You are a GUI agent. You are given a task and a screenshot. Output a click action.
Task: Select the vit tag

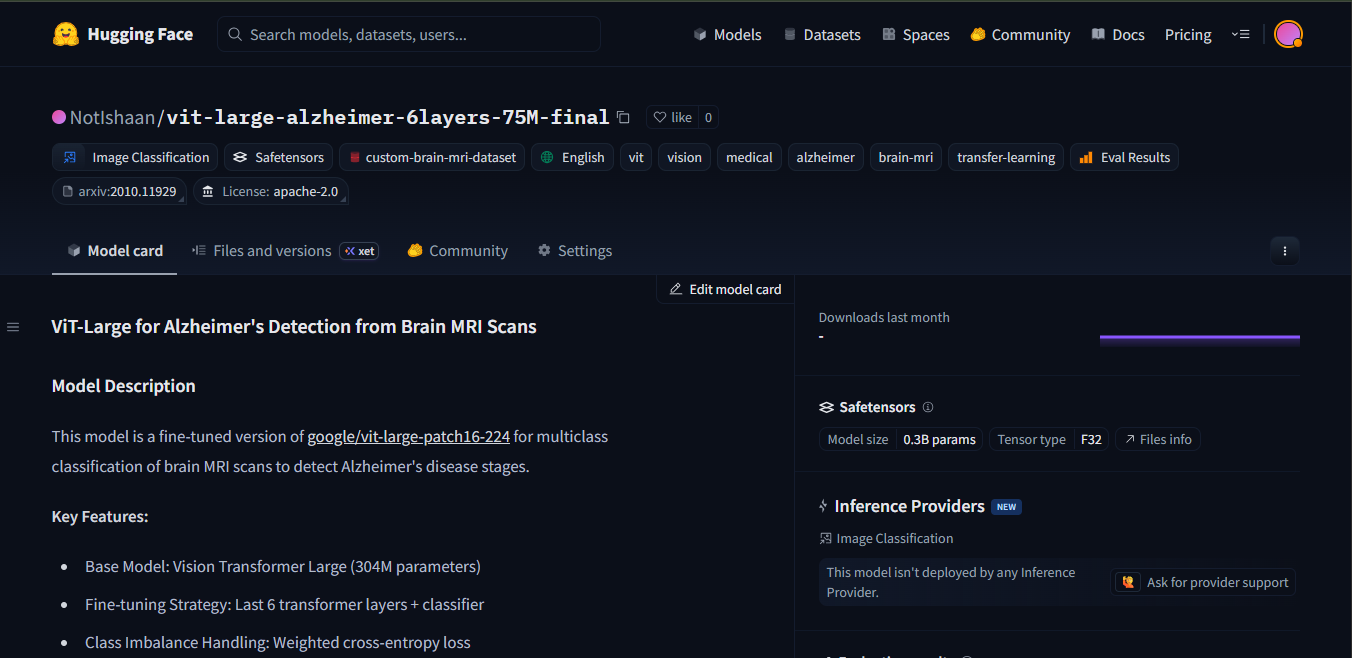click(x=636, y=157)
